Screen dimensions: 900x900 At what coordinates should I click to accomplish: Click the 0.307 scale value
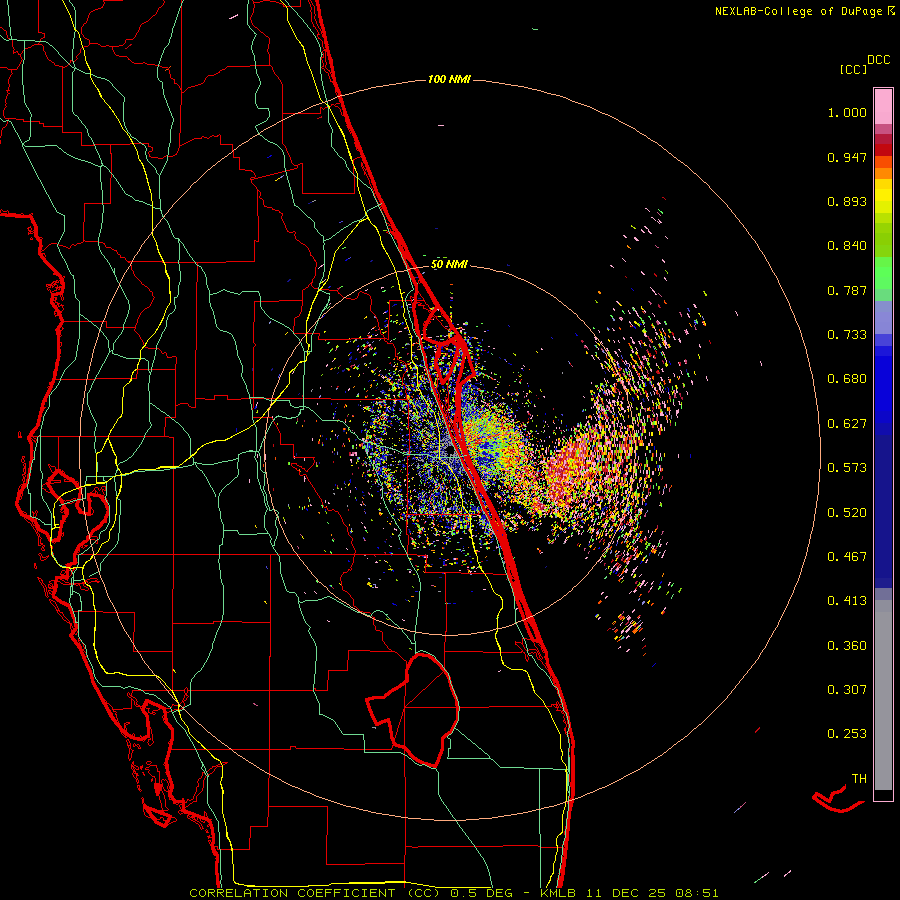point(847,690)
